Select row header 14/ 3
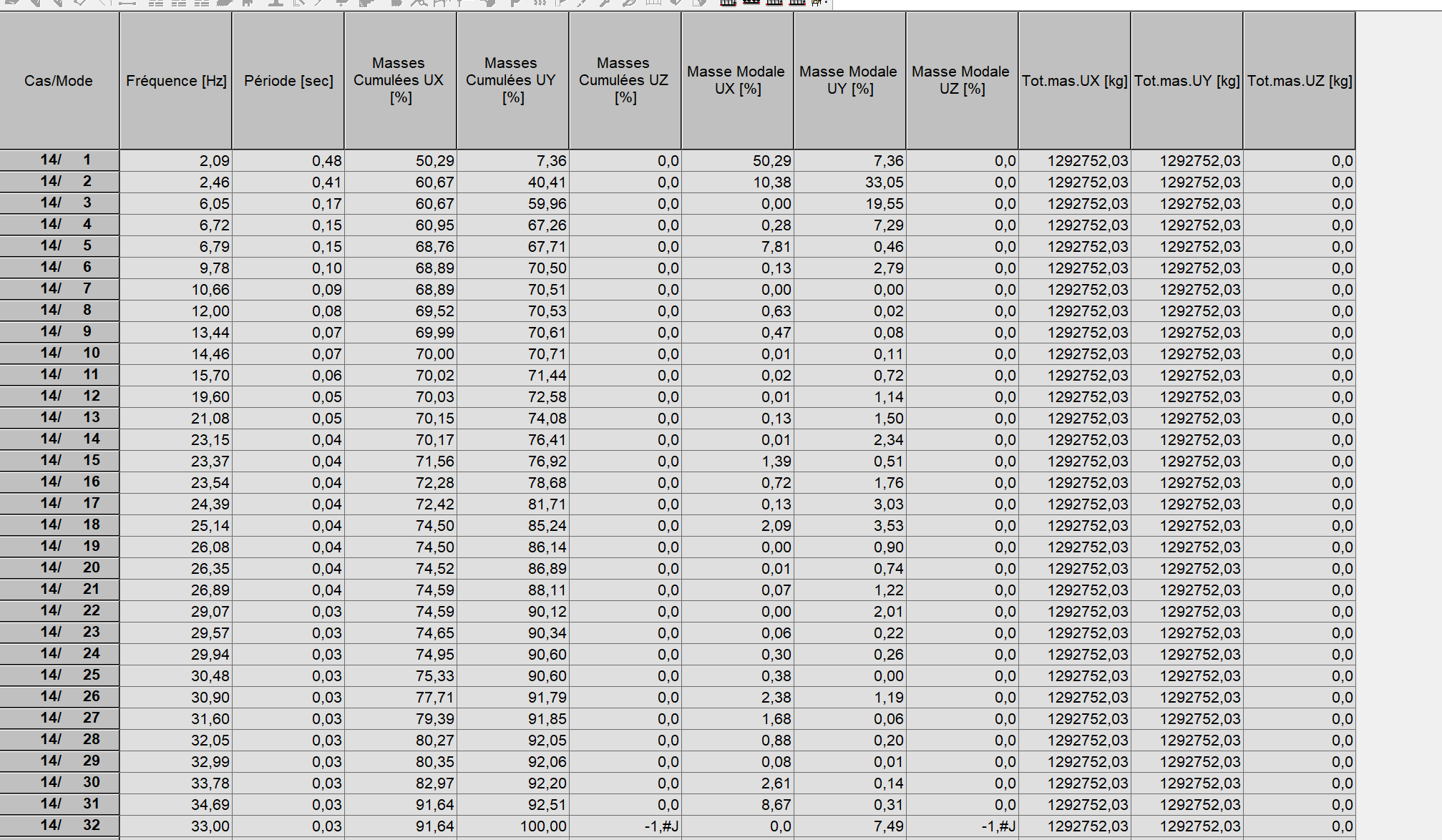Viewport: 1442px width, 840px height. (x=59, y=203)
